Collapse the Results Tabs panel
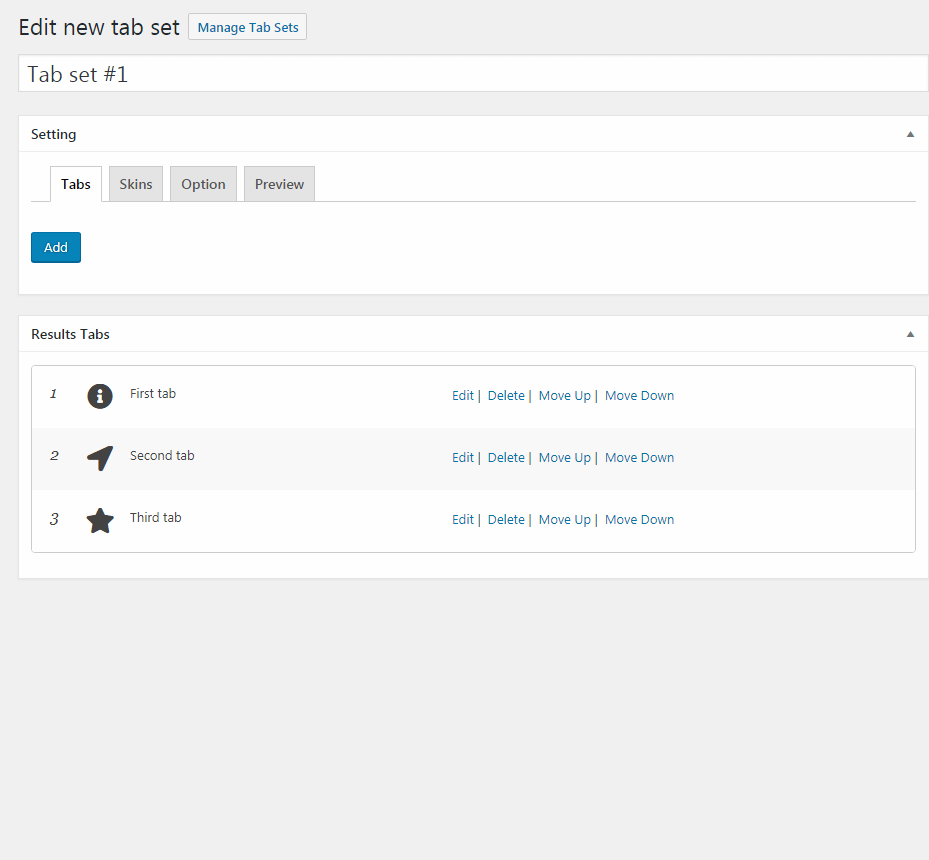The image size is (929, 860). pos(910,335)
